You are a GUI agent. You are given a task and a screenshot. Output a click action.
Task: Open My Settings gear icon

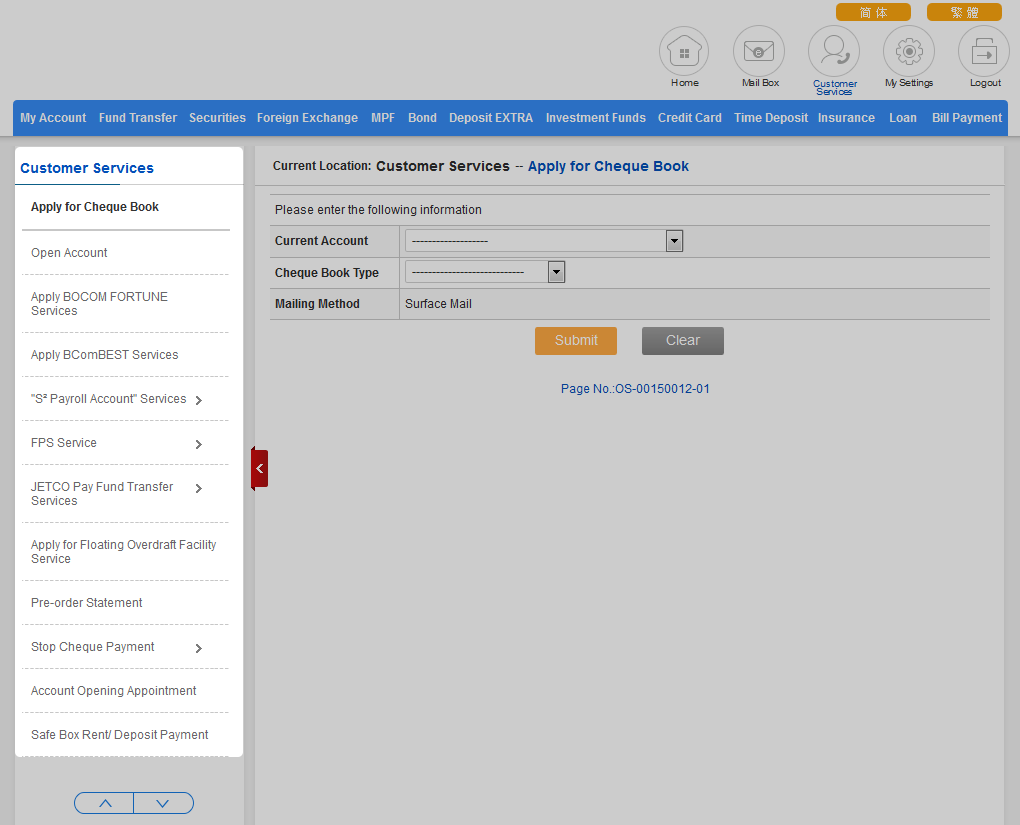909,52
